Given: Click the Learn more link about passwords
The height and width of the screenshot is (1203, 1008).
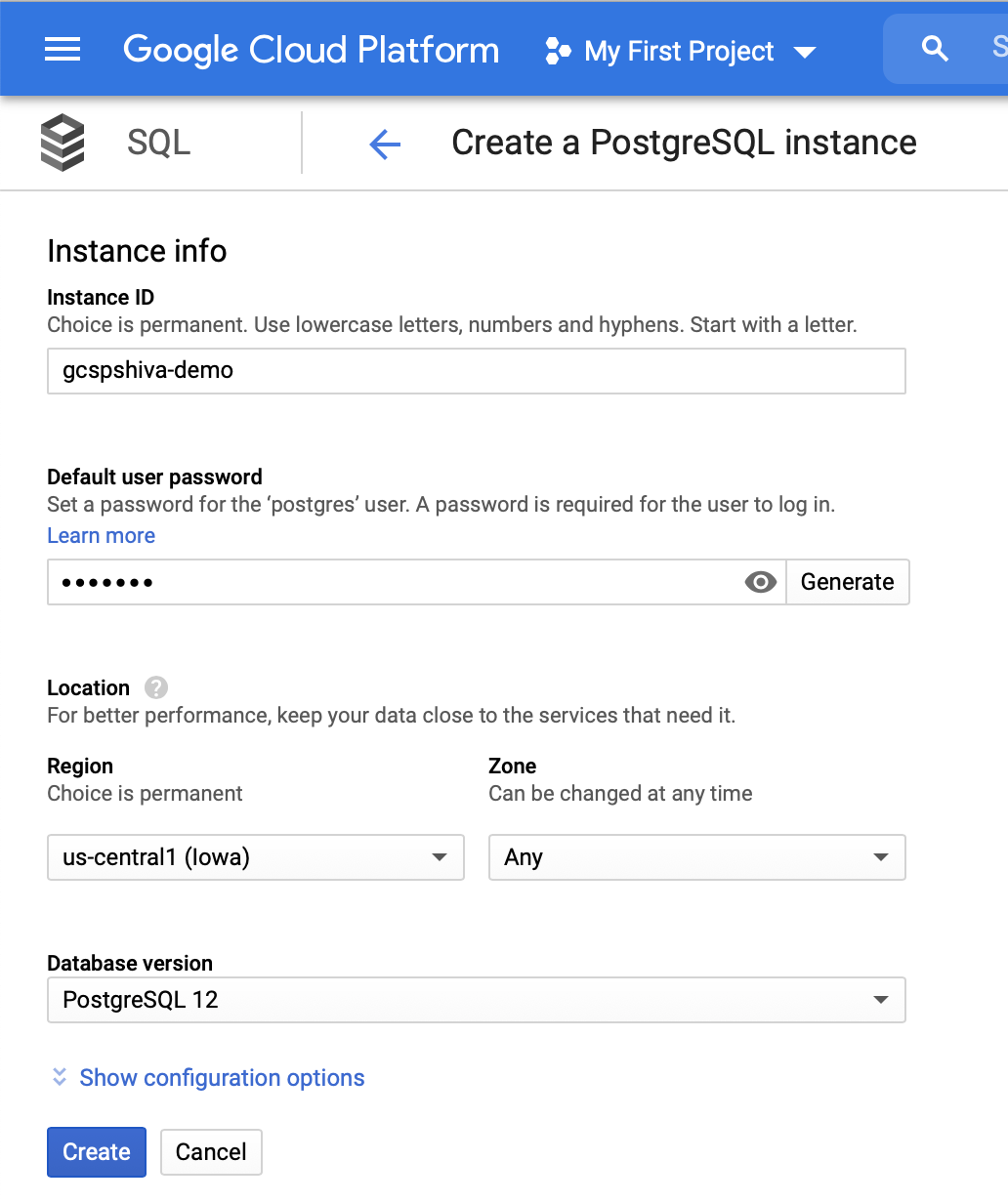Looking at the screenshot, I should point(101,535).
